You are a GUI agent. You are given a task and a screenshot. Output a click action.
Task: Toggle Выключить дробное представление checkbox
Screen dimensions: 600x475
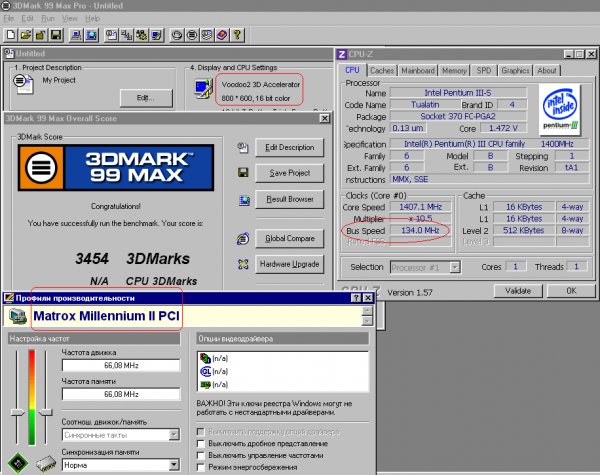[x=201, y=444]
